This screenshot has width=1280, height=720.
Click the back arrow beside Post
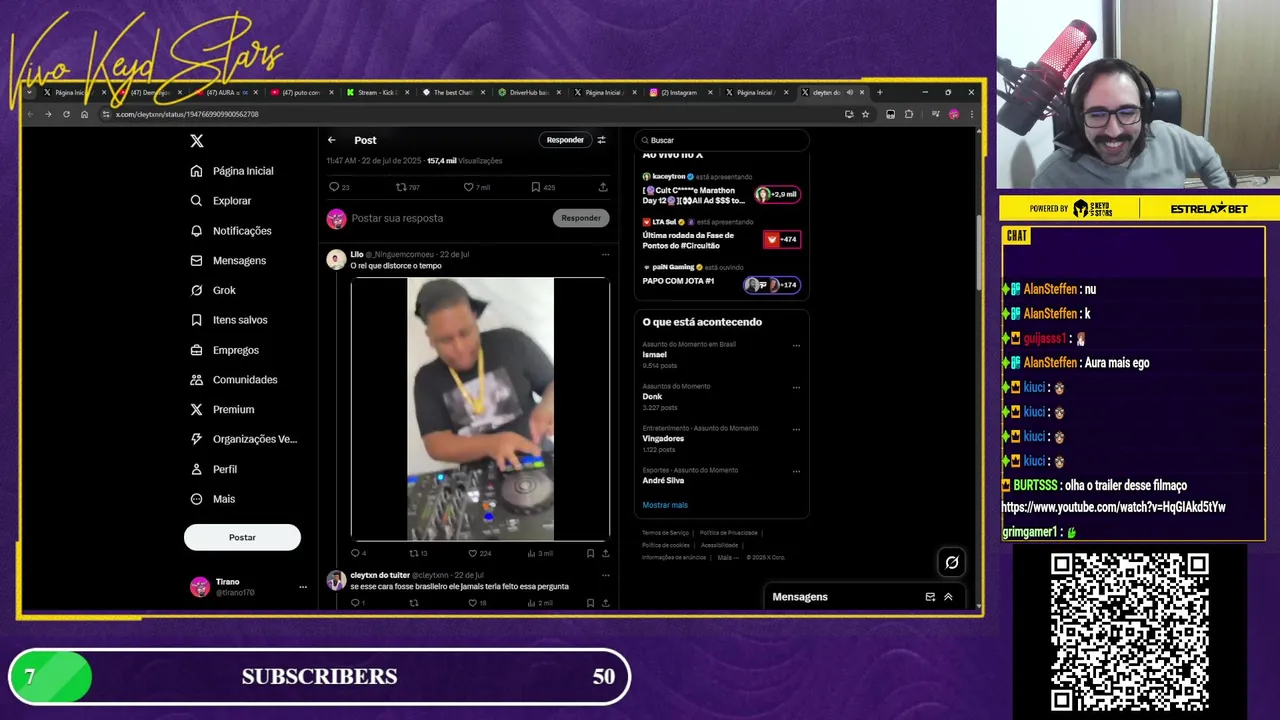[x=332, y=140]
